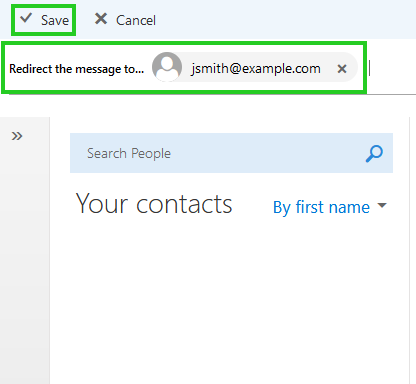Select the jsmith@example.com address text

coord(256,68)
